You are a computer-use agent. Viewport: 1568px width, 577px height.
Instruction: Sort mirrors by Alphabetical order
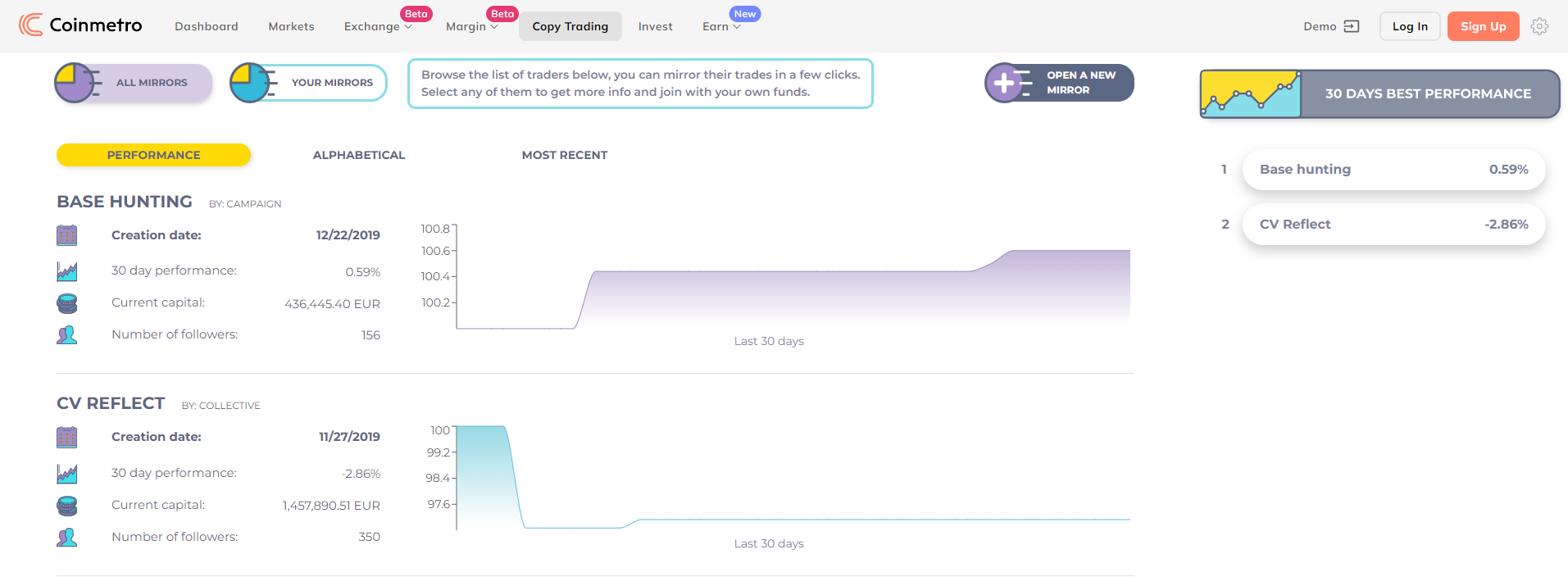pyautogui.click(x=359, y=155)
